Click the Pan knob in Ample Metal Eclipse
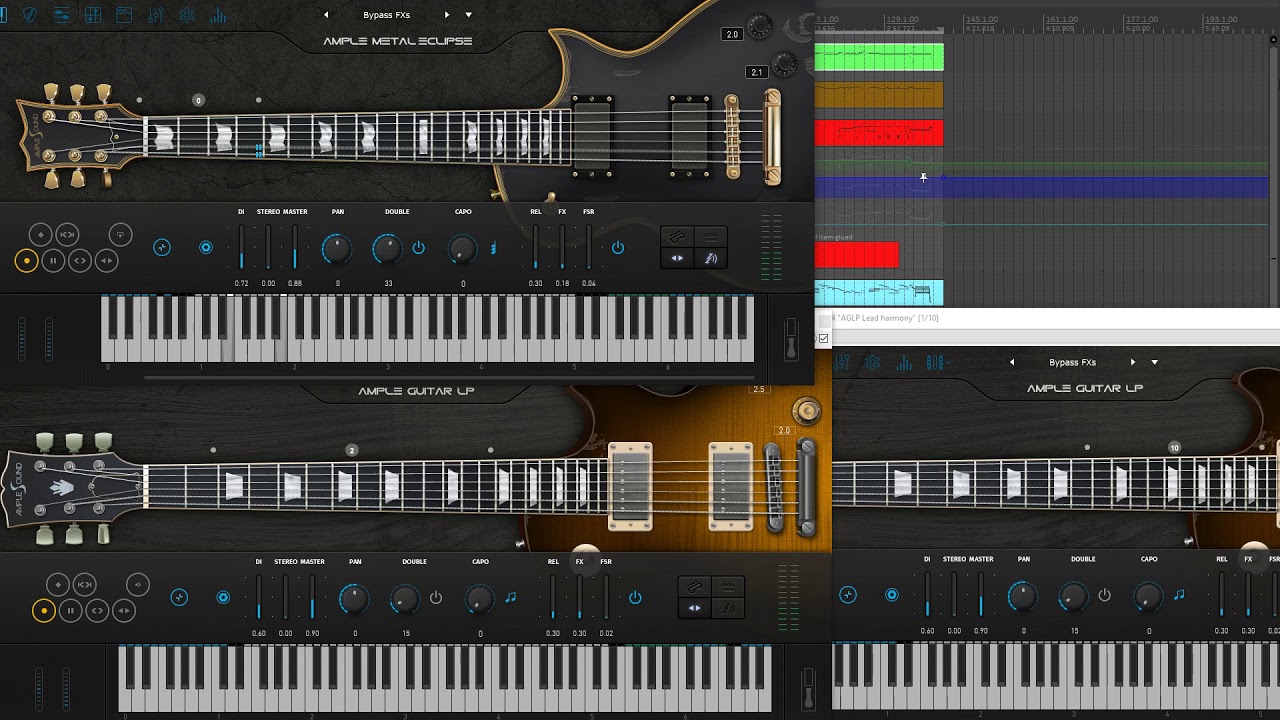The width and height of the screenshot is (1280, 720). pos(337,250)
